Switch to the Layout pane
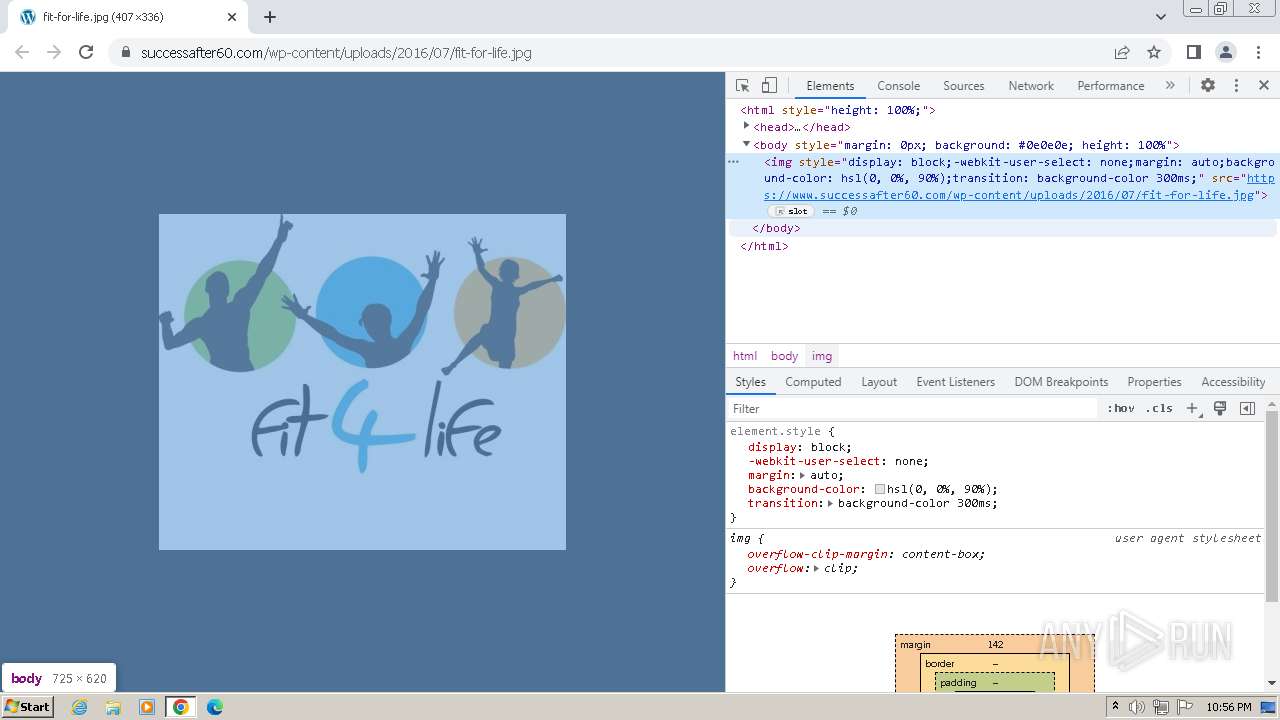Screen dimensions: 1280x720 pyautogui.click(x=879, y=382)
